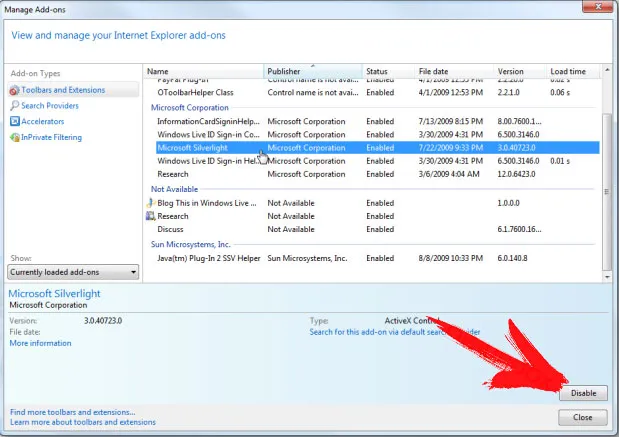Viewport: 619px width, 437px height.
Task: Click the Close button of the dialog
Action: pyautogui.click(x=582, y=417)
